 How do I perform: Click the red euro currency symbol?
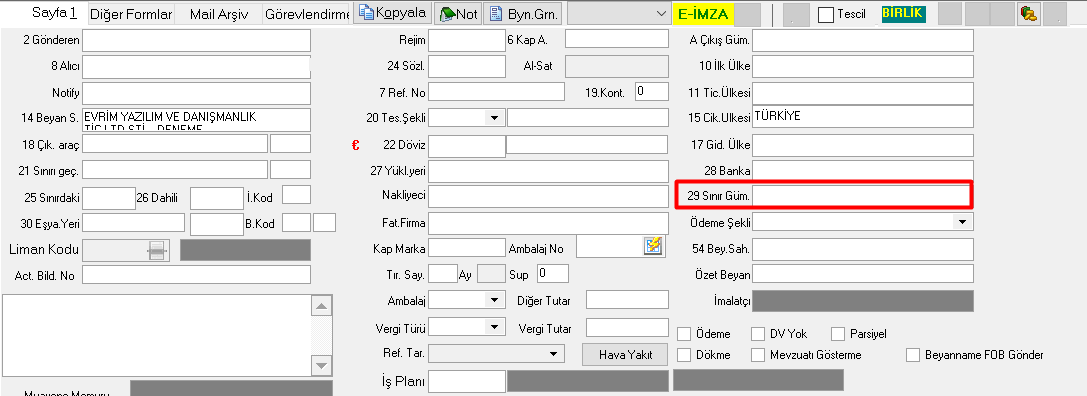pos(355,145)
